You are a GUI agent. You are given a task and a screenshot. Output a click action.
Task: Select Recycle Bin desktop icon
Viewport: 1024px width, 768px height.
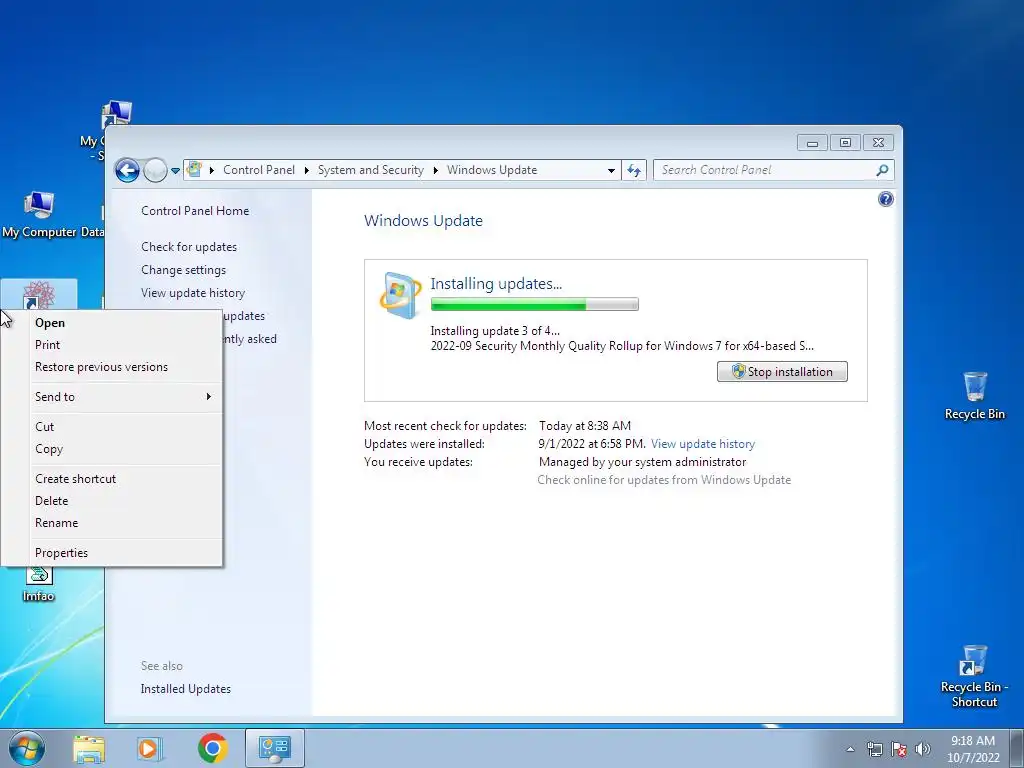pos(974,396)
